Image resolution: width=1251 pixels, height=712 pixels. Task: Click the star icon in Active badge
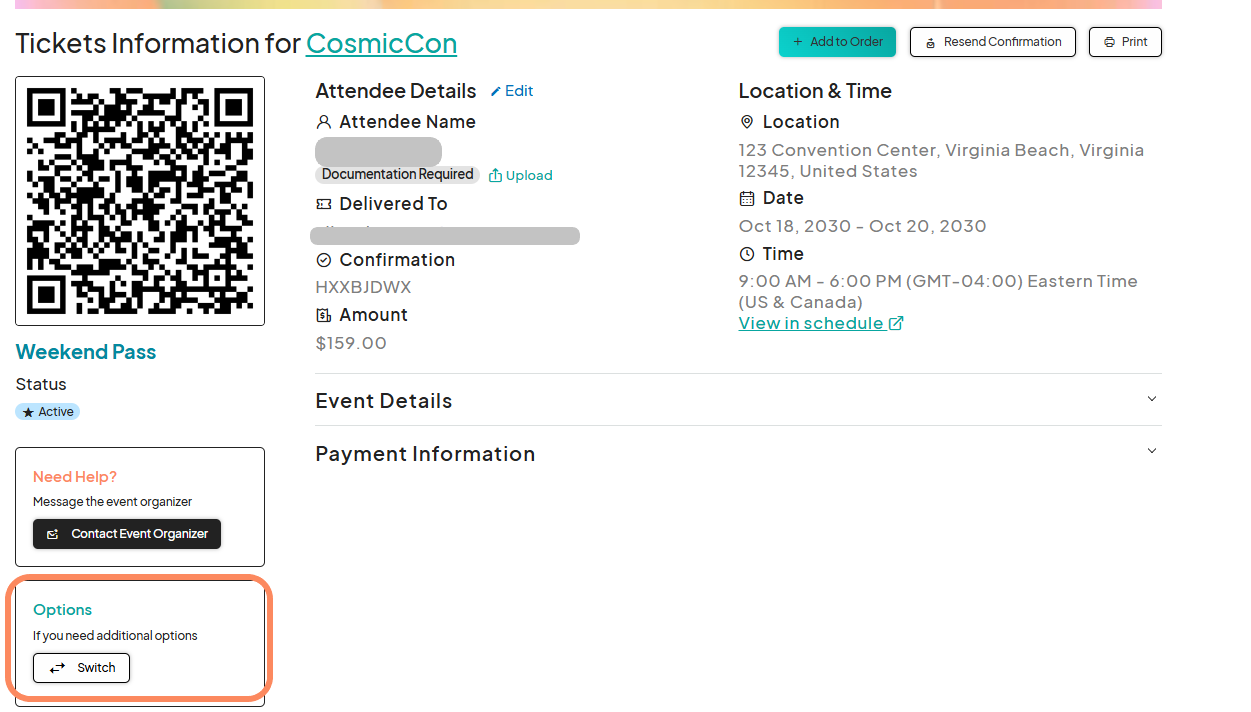point(29,412)
